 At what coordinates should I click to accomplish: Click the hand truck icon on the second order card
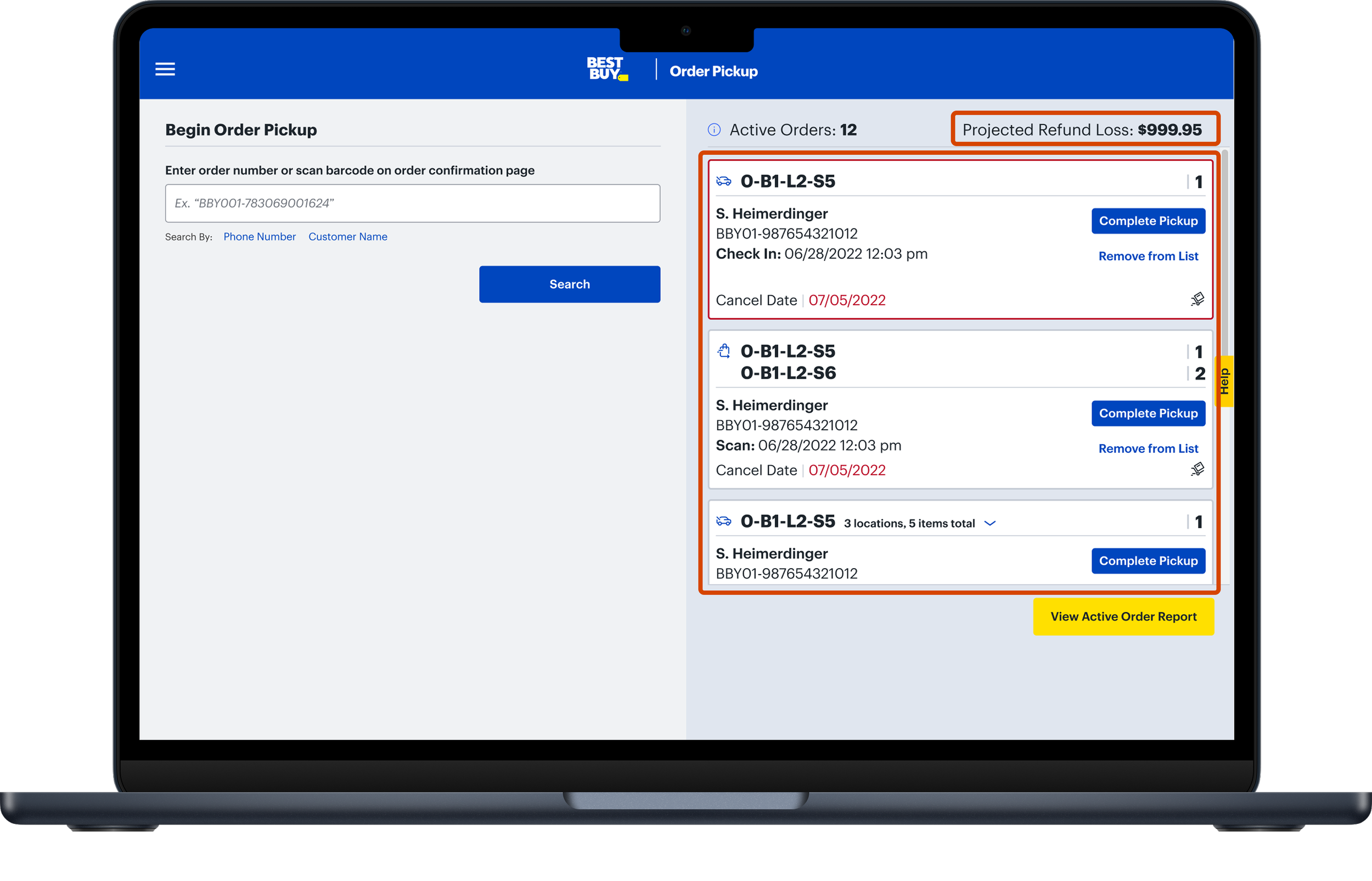(1197, 469)
